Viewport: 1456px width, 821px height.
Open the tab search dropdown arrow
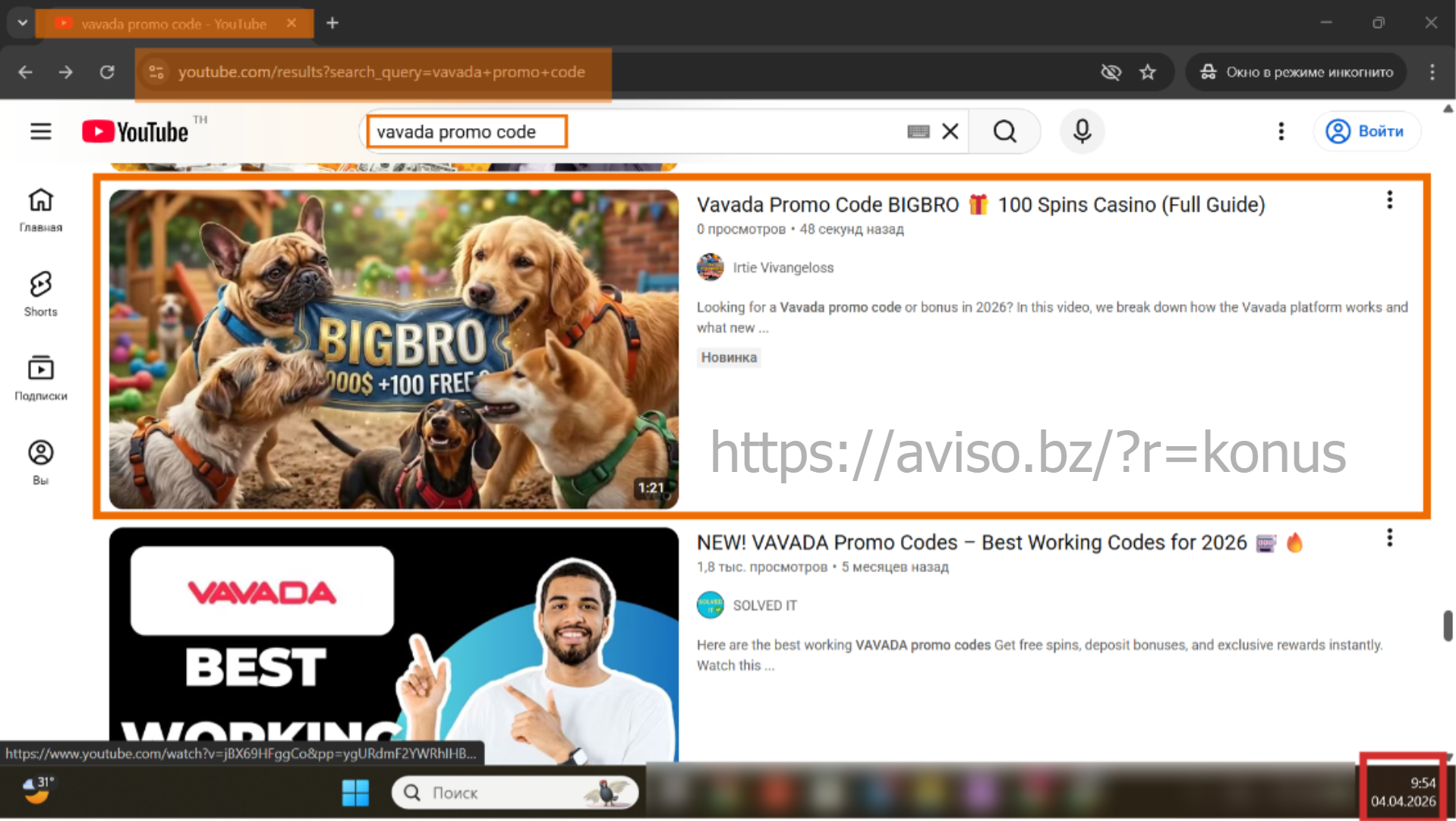(x=22, y=23)
